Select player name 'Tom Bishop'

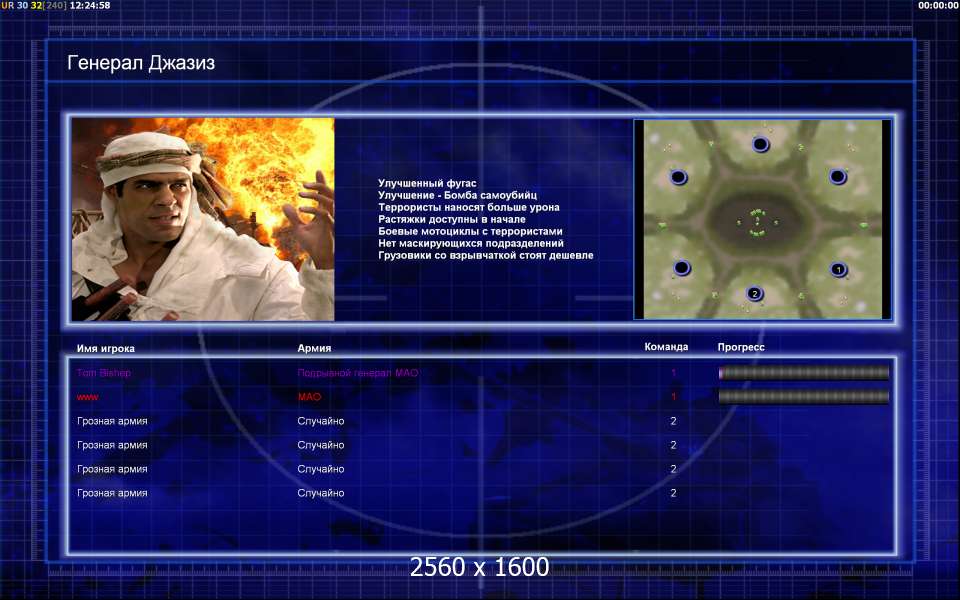104,372
